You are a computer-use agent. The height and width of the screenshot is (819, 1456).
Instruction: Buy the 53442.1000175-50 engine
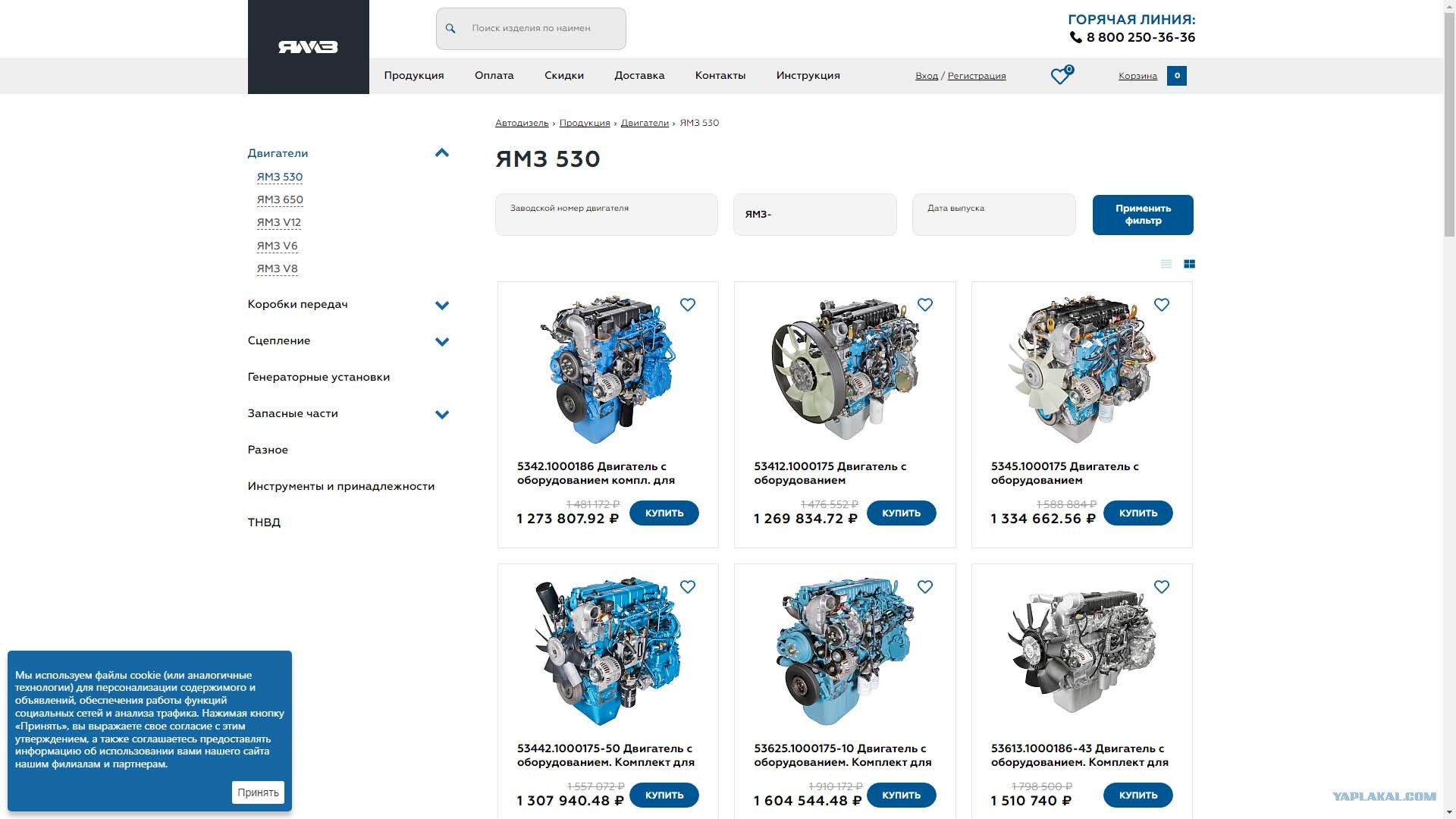pyautogui.click(x=664, y=795)
